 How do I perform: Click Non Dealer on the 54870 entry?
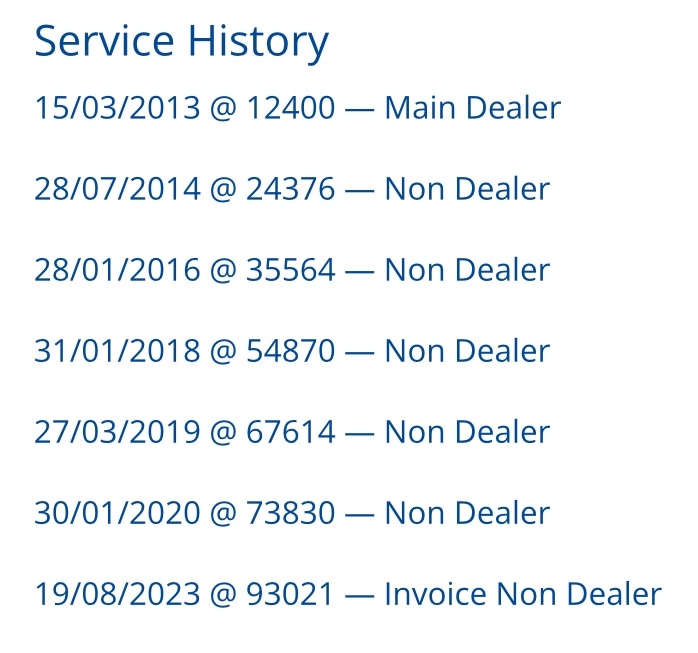click(x=467, y=351)
